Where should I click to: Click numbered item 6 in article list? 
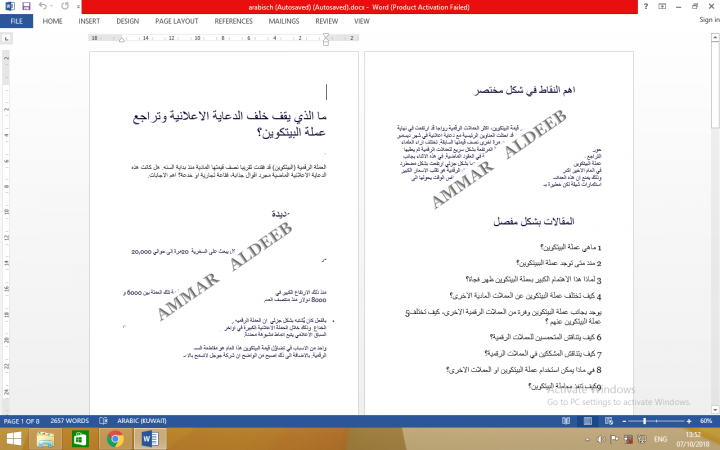[545, 337]
